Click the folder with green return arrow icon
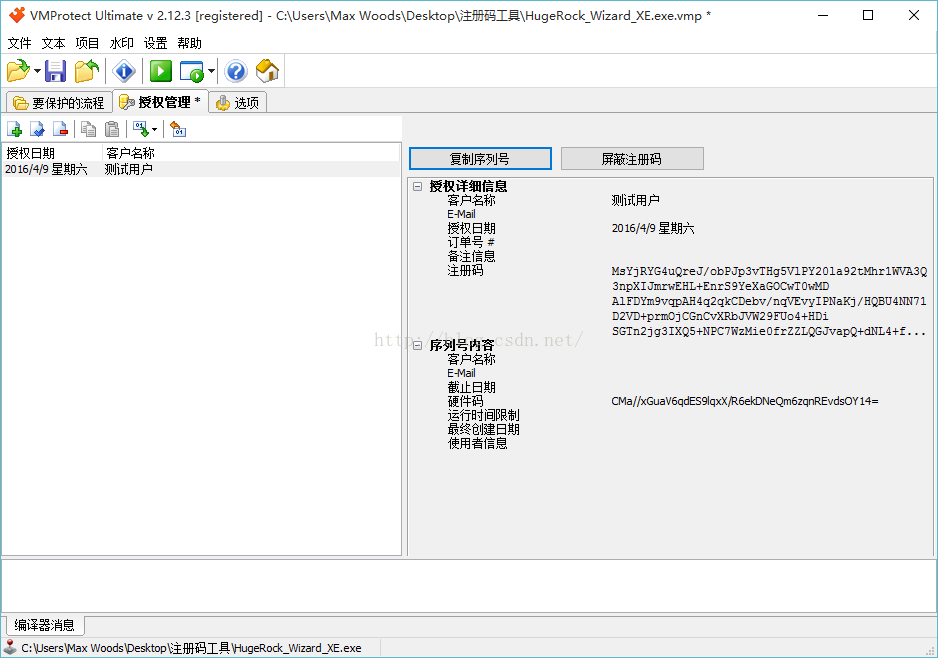Image resolution: width=938 pixels, height=658 pixels. click(x=87, y=71)
